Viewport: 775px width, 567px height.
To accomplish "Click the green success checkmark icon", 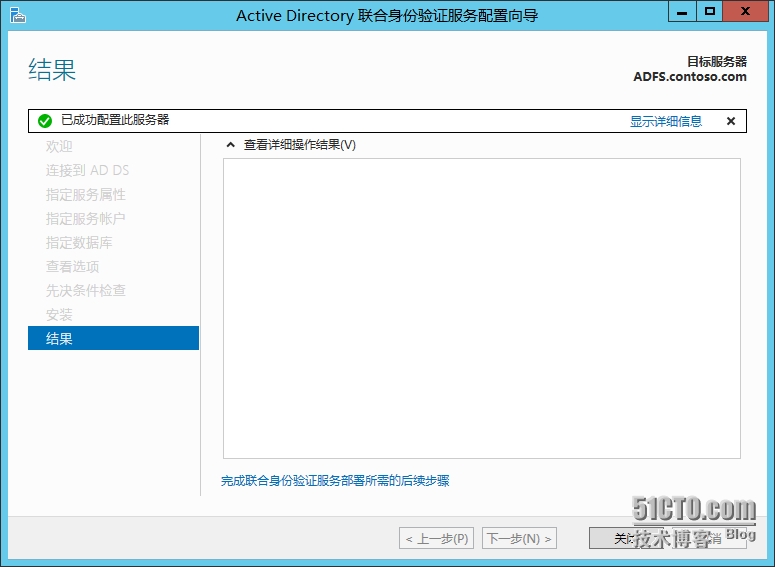I will click(x=44, y=121).
